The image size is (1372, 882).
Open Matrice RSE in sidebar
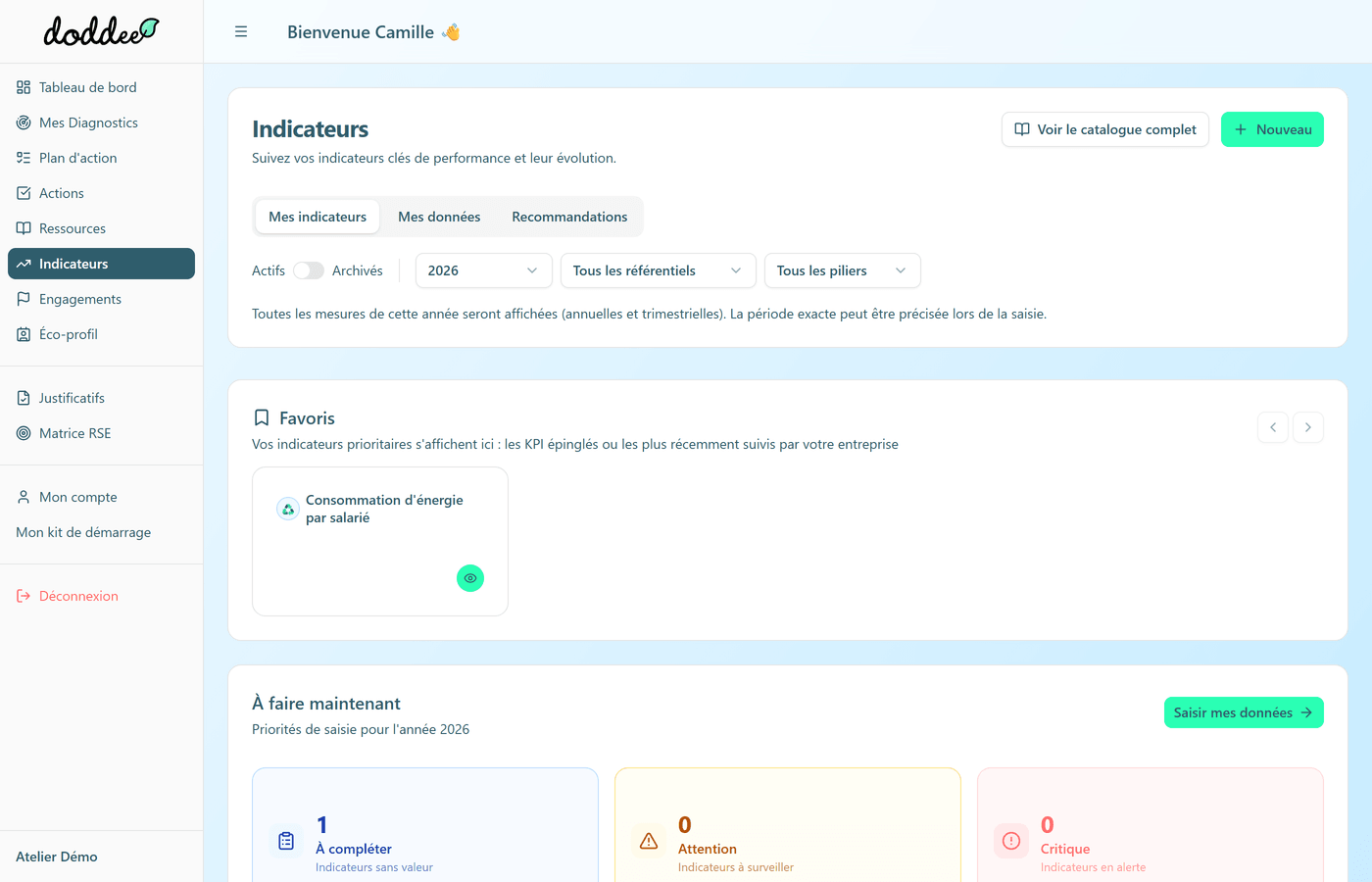[x=102, y=433]
